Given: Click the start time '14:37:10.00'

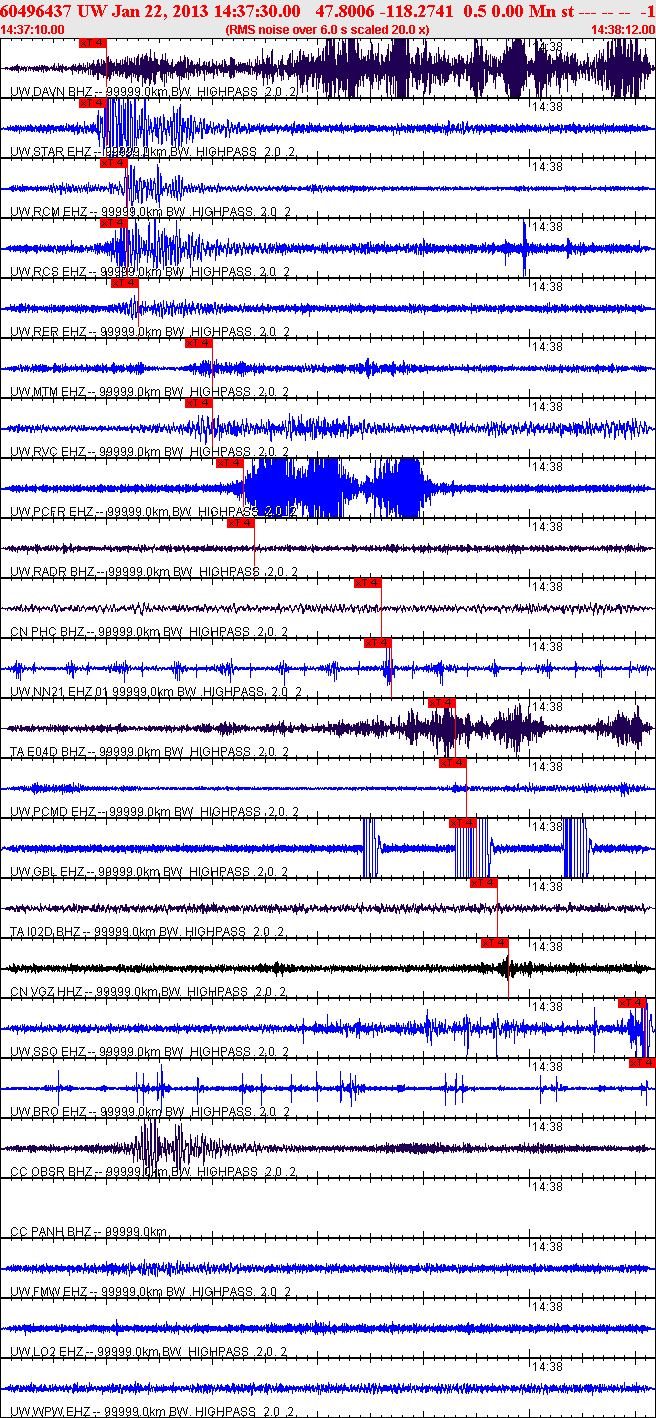Looking at the screenshot, I should point(33,29).
